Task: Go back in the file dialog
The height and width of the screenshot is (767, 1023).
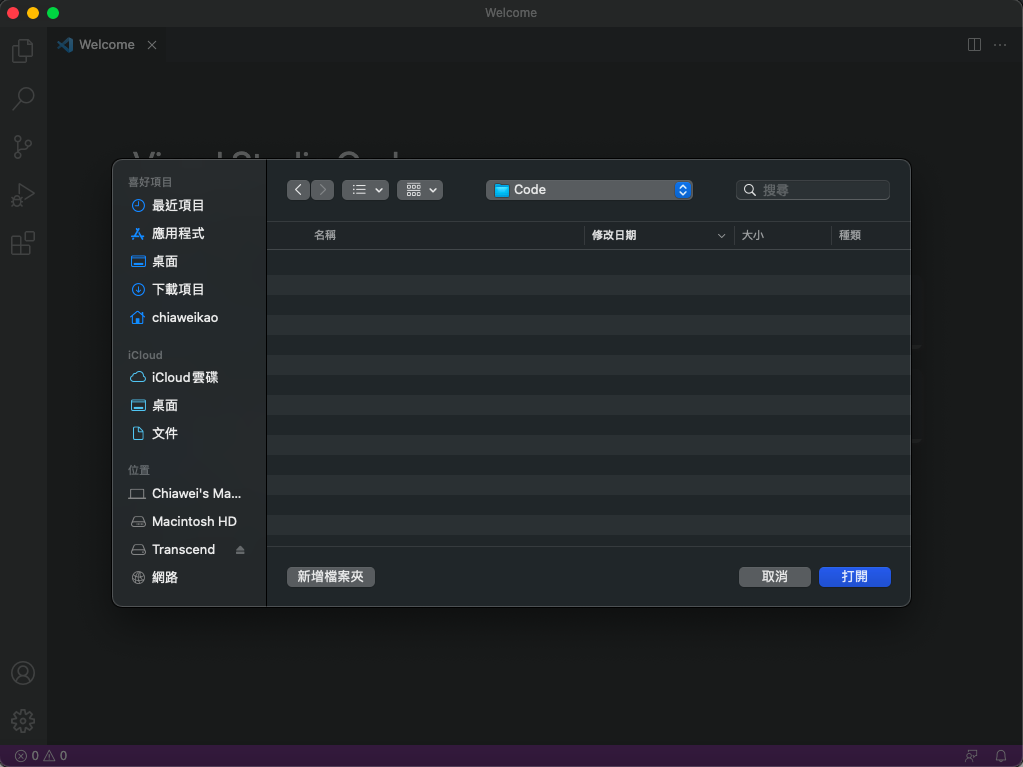Action: [x=298, y=190]
